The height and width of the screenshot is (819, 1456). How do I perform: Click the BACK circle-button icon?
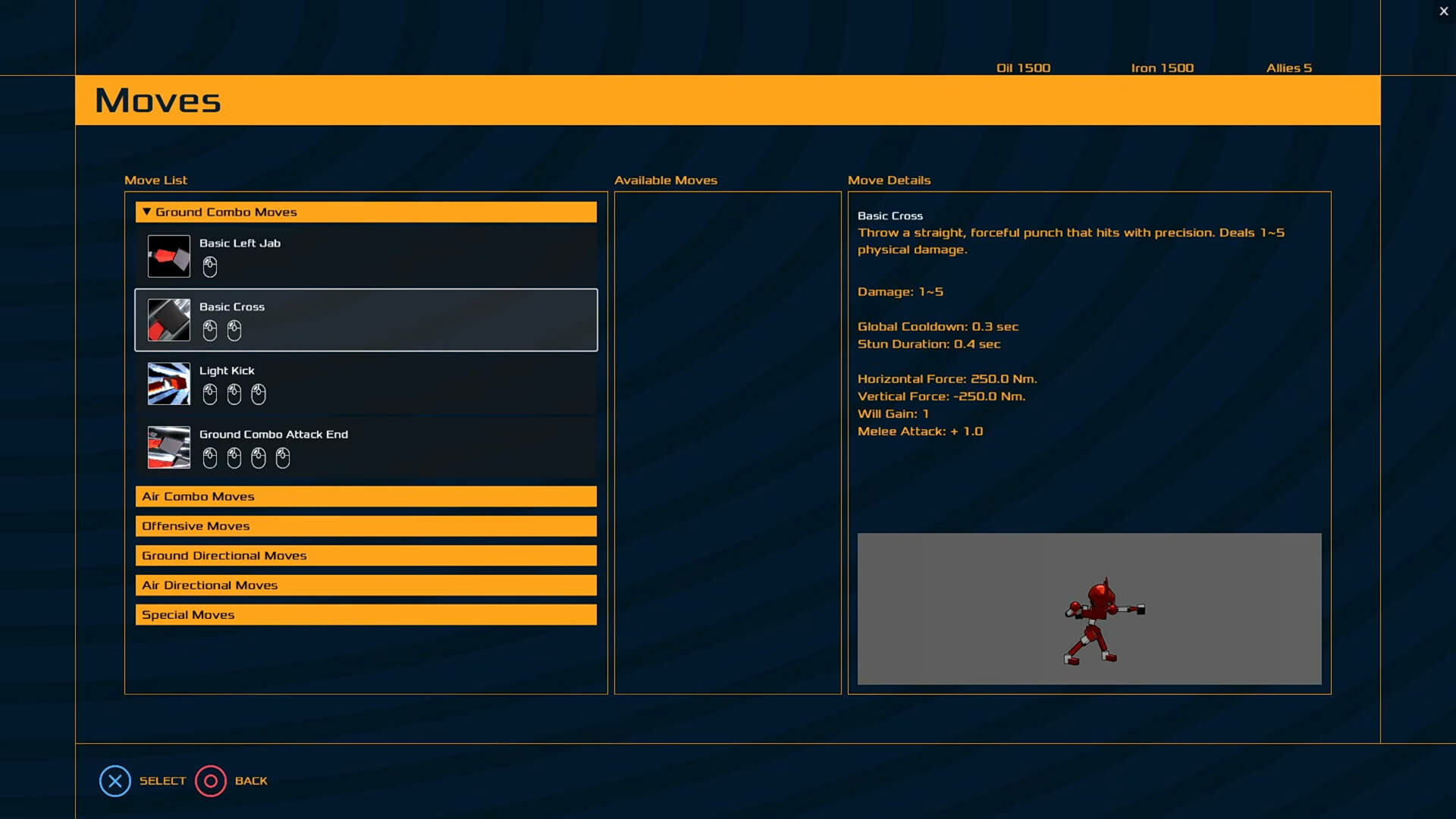tap(210, 780)
